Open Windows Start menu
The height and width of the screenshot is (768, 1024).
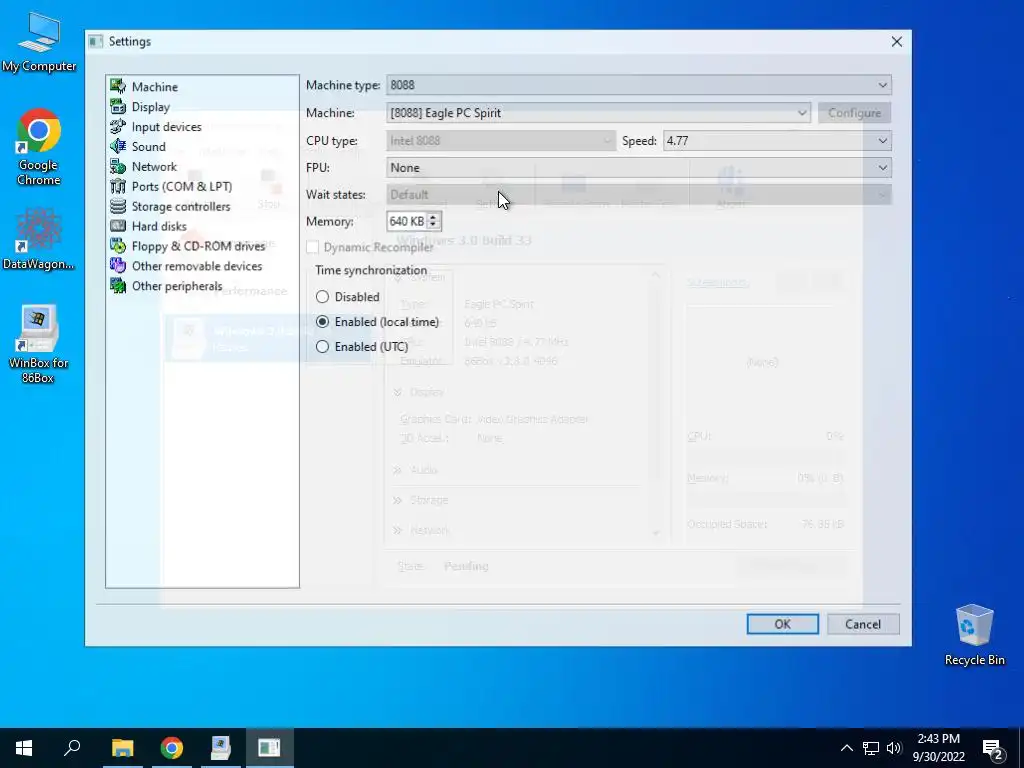pyautogui.click(x=24, y=748)
